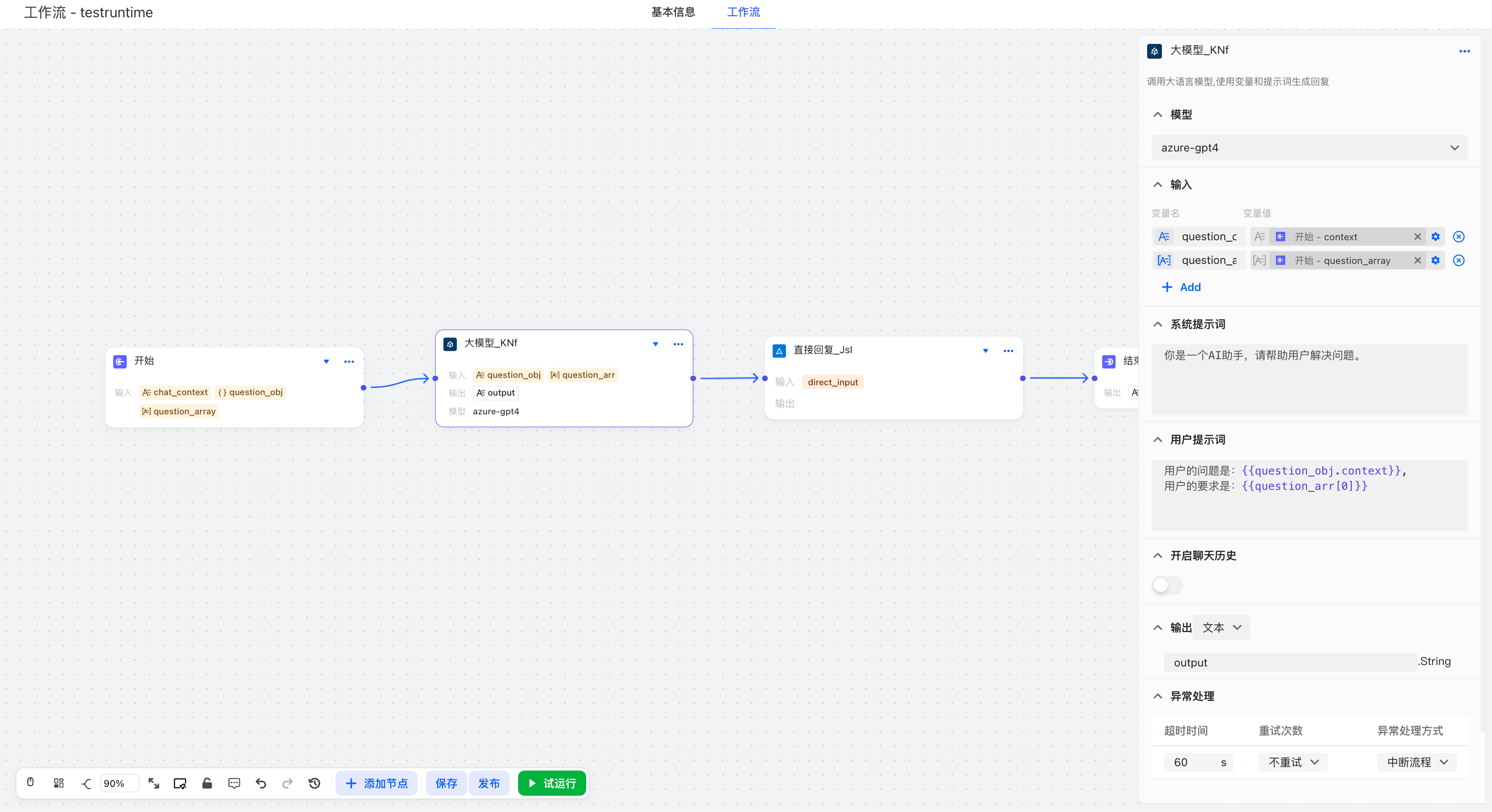Click the fit-to-screen expand arrows icon

[x=153, y=783]
